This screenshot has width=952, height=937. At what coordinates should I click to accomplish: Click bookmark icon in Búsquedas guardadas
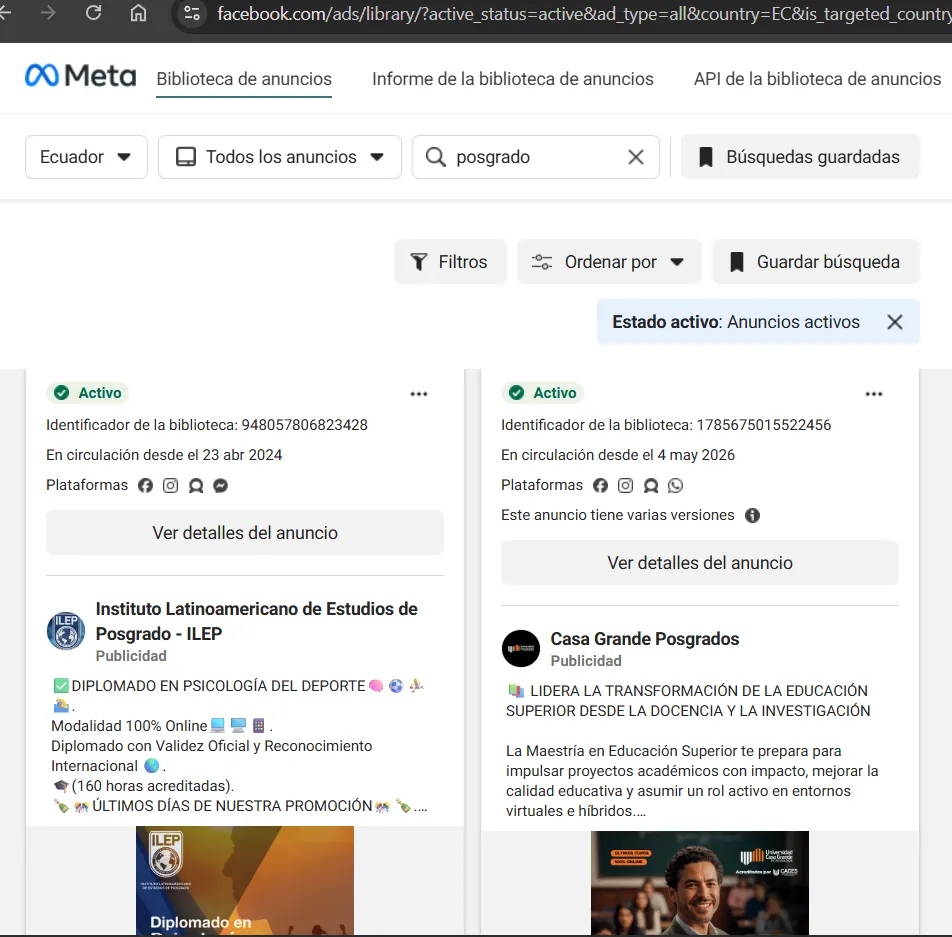706,157
